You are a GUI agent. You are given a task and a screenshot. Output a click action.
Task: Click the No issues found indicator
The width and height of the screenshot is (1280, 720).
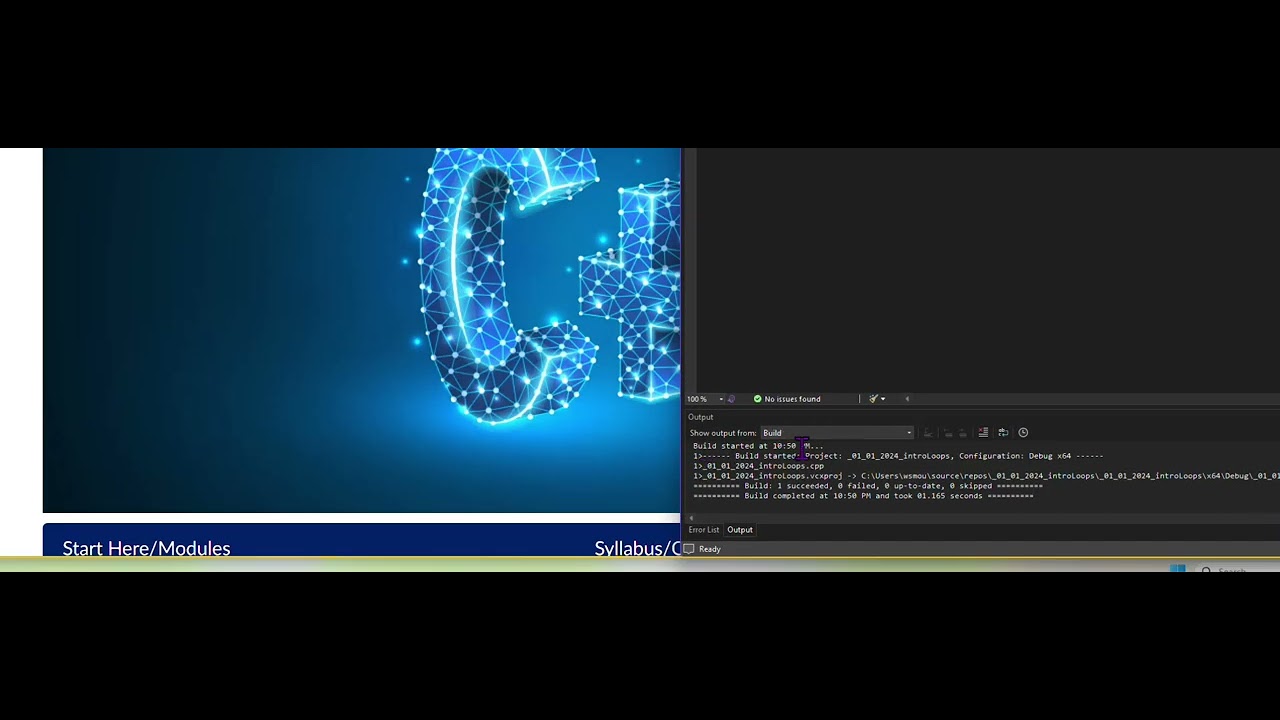(x=787, y=399)
